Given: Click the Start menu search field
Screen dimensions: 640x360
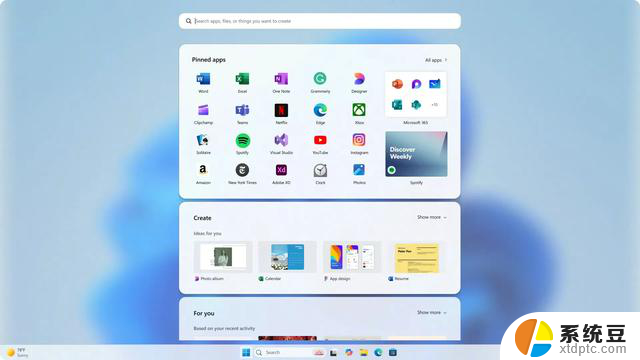Looking at the screenshot, I should point(320,21).
